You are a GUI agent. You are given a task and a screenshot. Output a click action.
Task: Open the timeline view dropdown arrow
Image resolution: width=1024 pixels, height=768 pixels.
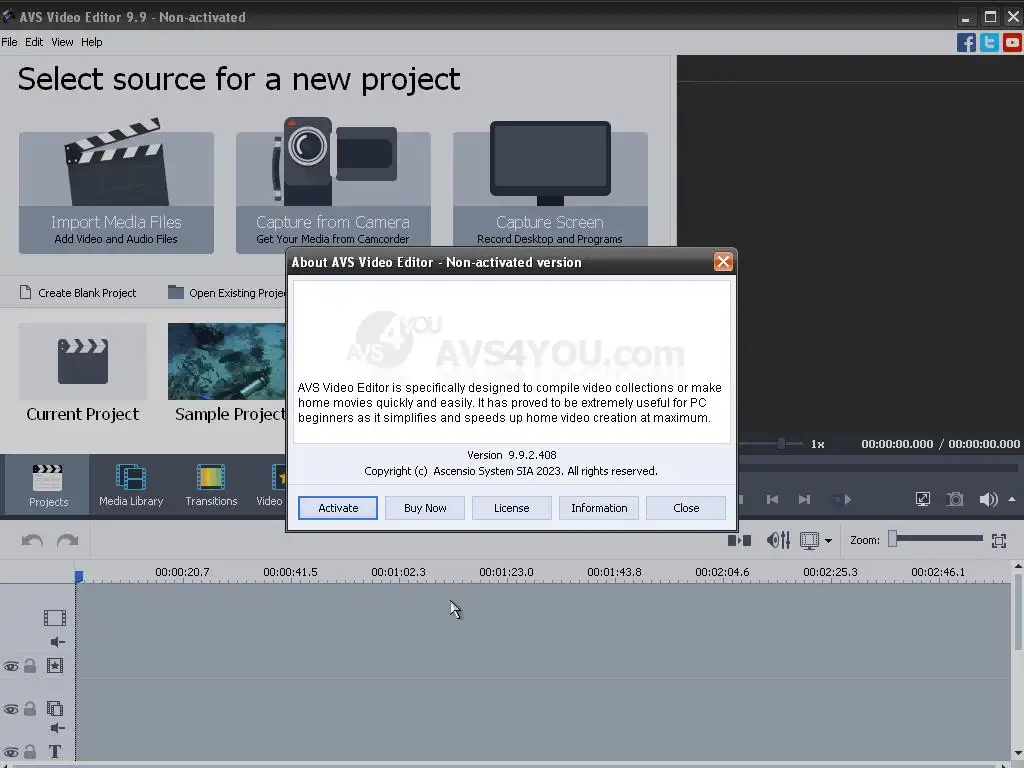(828, 541)
